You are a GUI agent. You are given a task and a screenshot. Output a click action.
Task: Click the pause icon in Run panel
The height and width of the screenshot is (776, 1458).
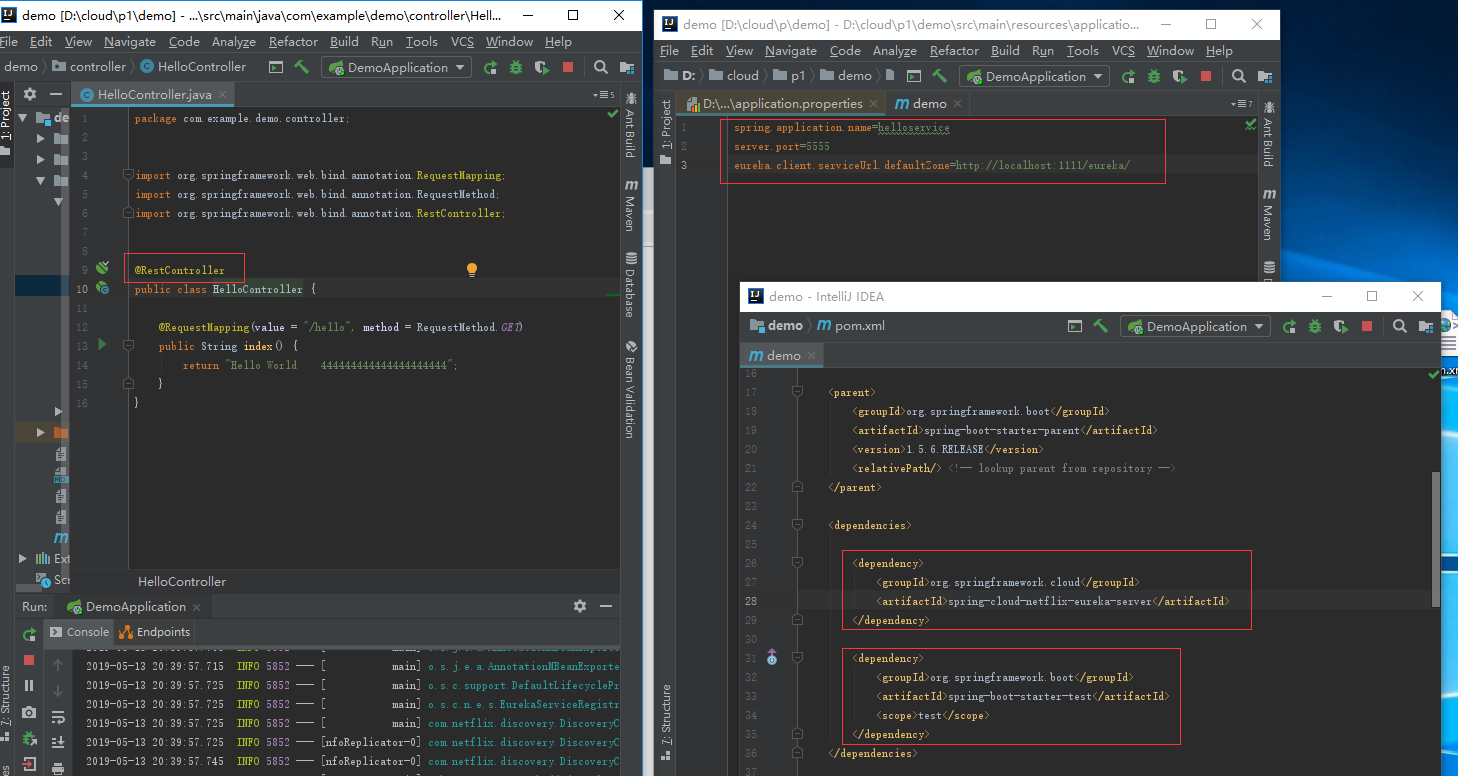point(29,686)
